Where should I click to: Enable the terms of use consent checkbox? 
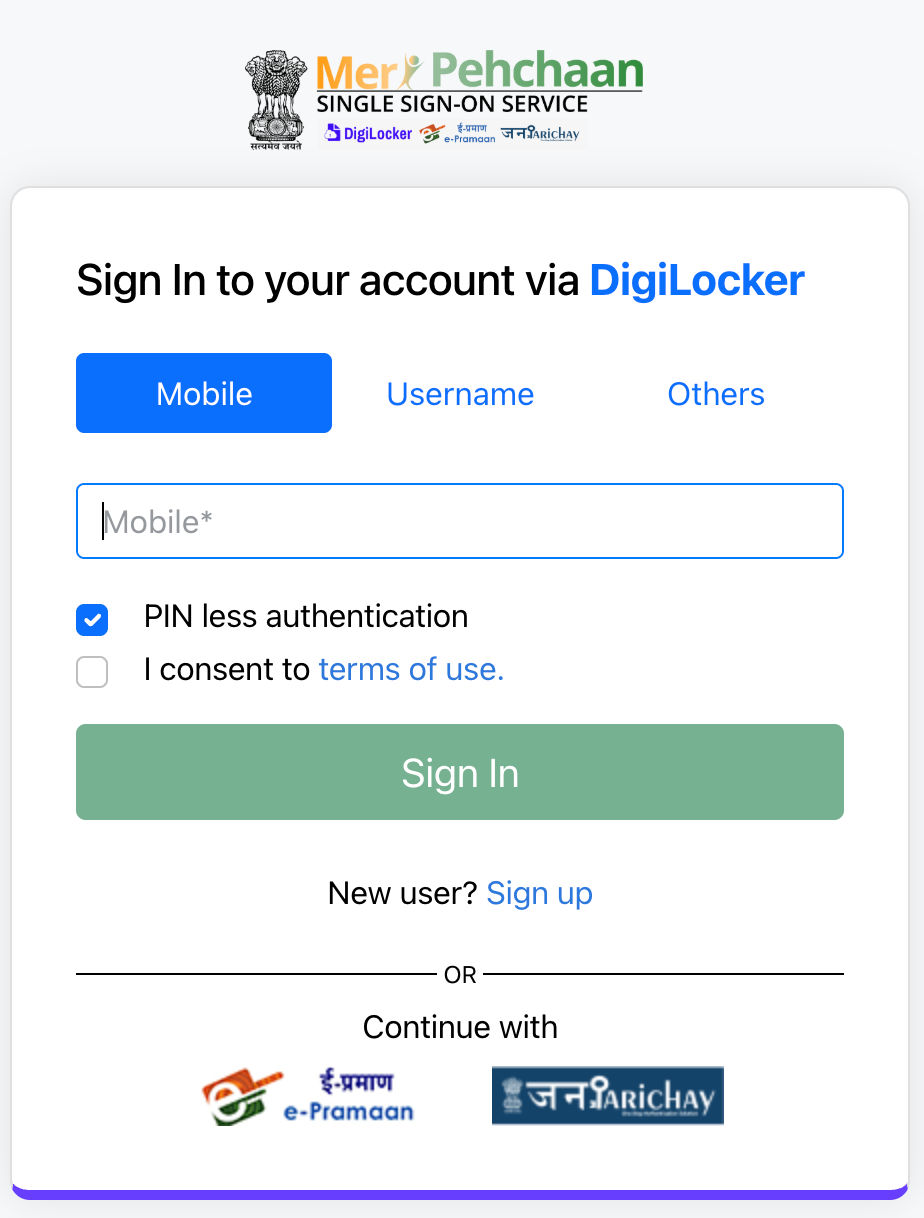(92, 672)
